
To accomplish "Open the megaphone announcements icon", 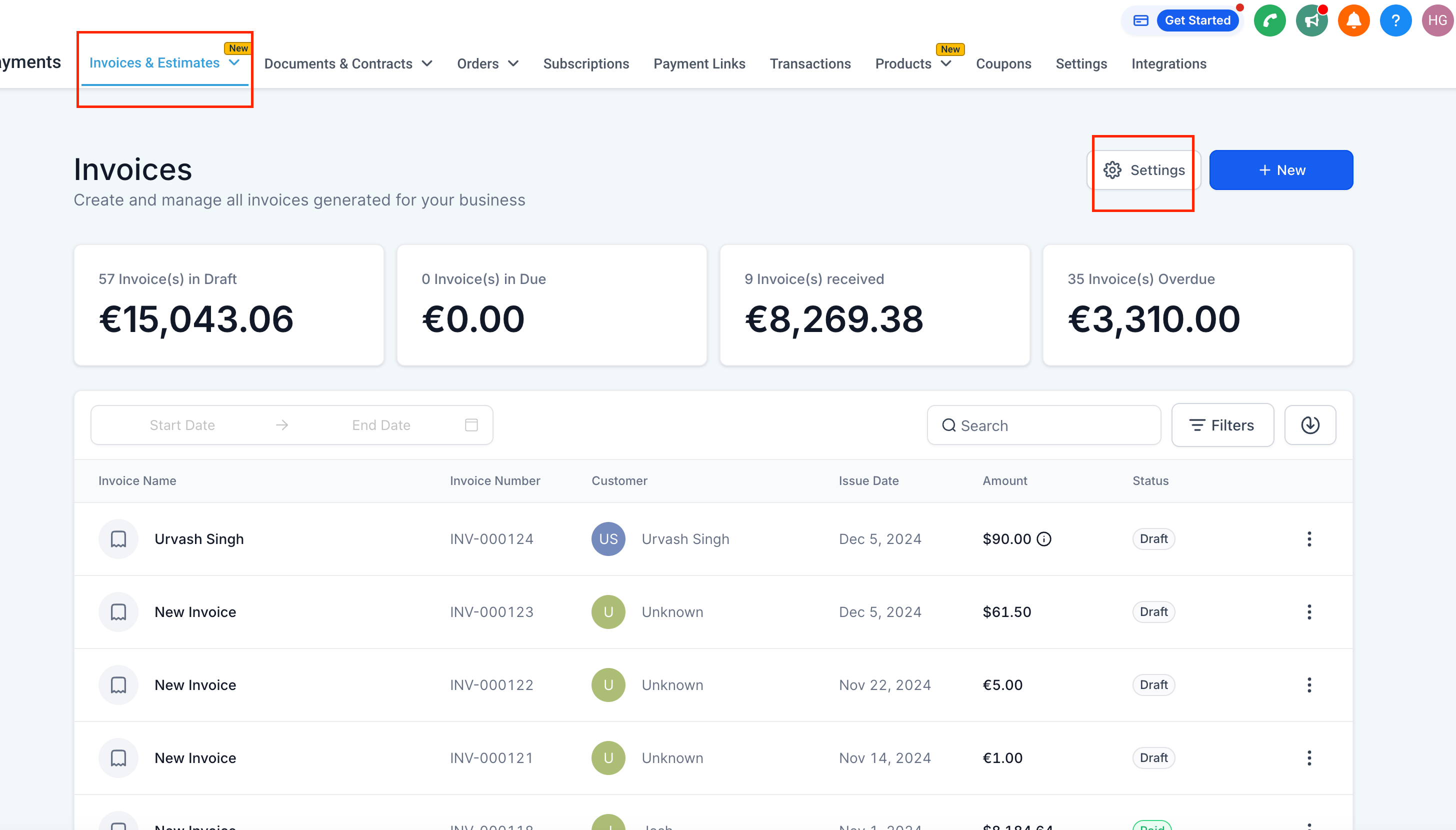I will tap(1311, 20).
